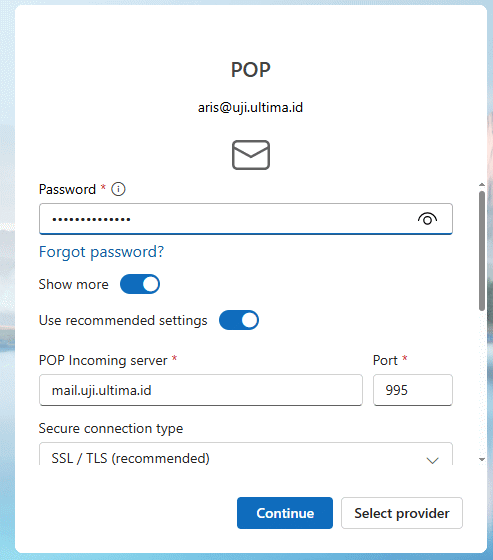Turn off the Show more switch
The width and height of the screenshot is (493, 560).
pos(140,284)
